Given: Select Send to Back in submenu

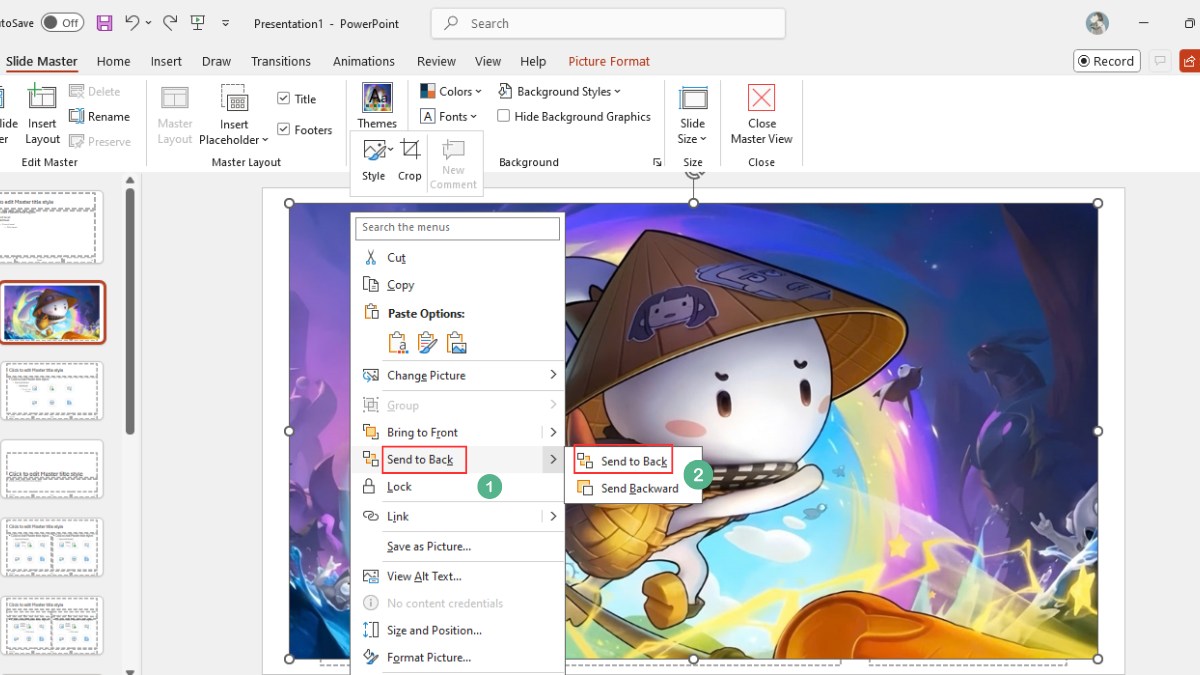Looking at the screenshot, I should coord(633,461).
